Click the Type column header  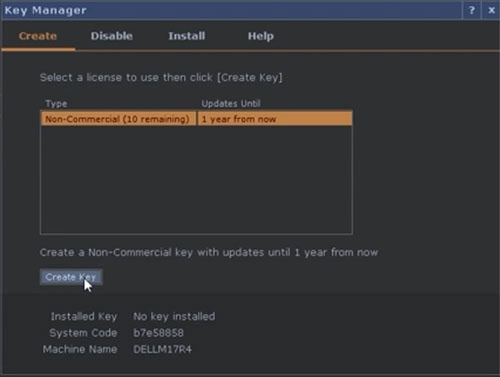point(56,104)
